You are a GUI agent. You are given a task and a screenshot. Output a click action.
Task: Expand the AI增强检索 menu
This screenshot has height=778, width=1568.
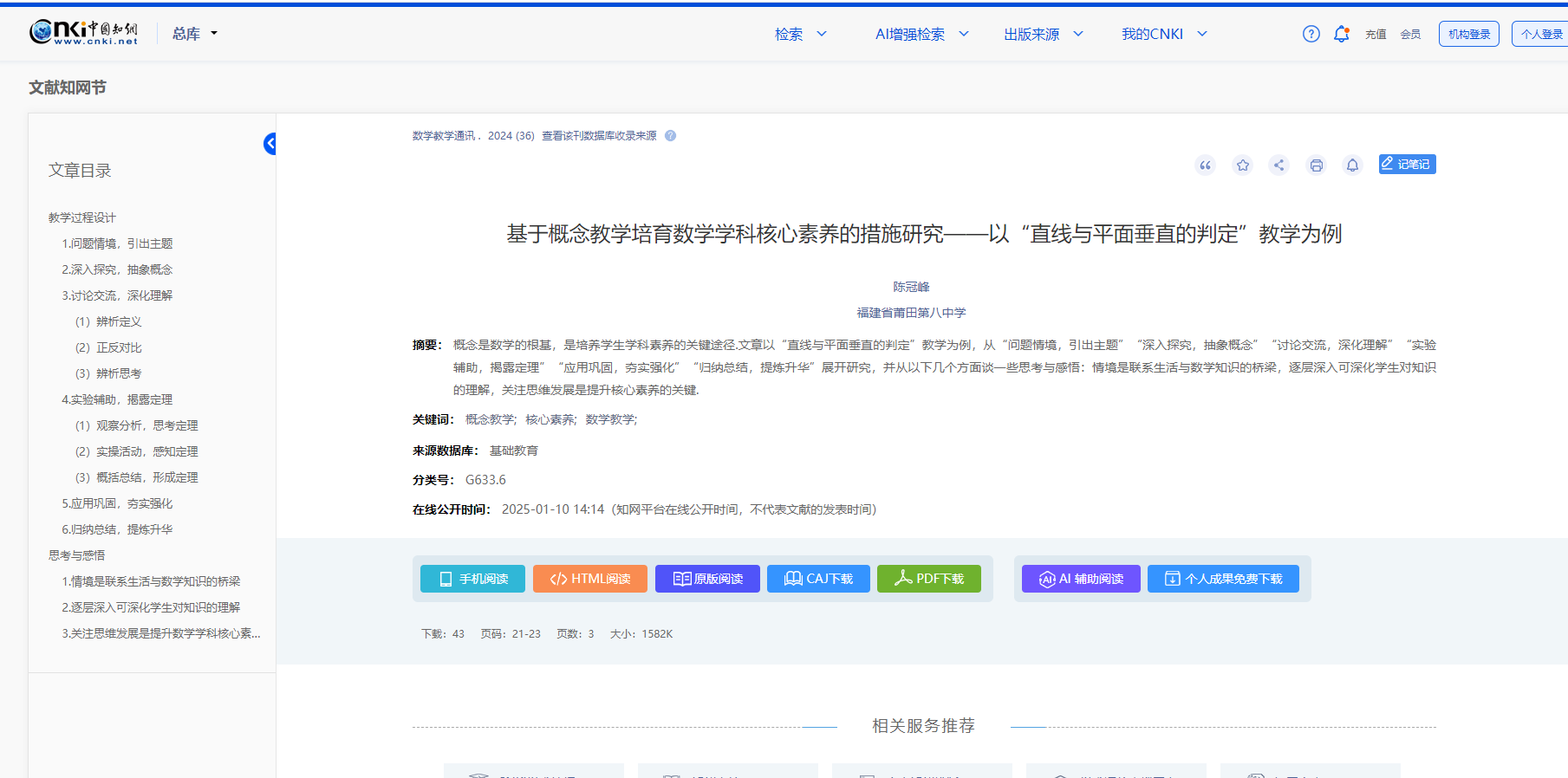pyautogui.click(x=921, y=34)
